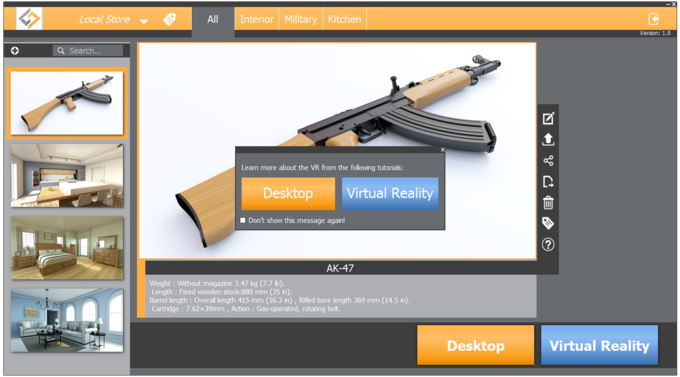The width and height of the screenshot is (680, 377).
Task: Click the share icon in side toolbar
Action: [548, 161]
